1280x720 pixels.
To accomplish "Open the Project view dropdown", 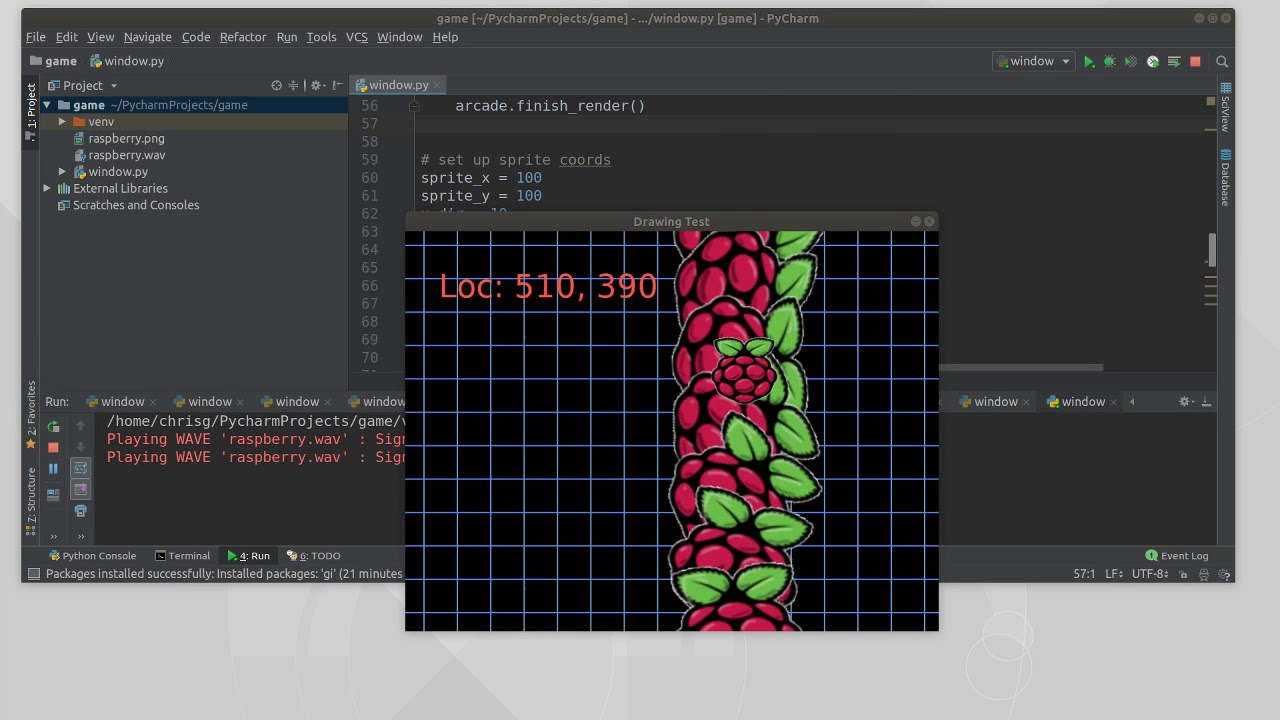I will tap(83, 85).
